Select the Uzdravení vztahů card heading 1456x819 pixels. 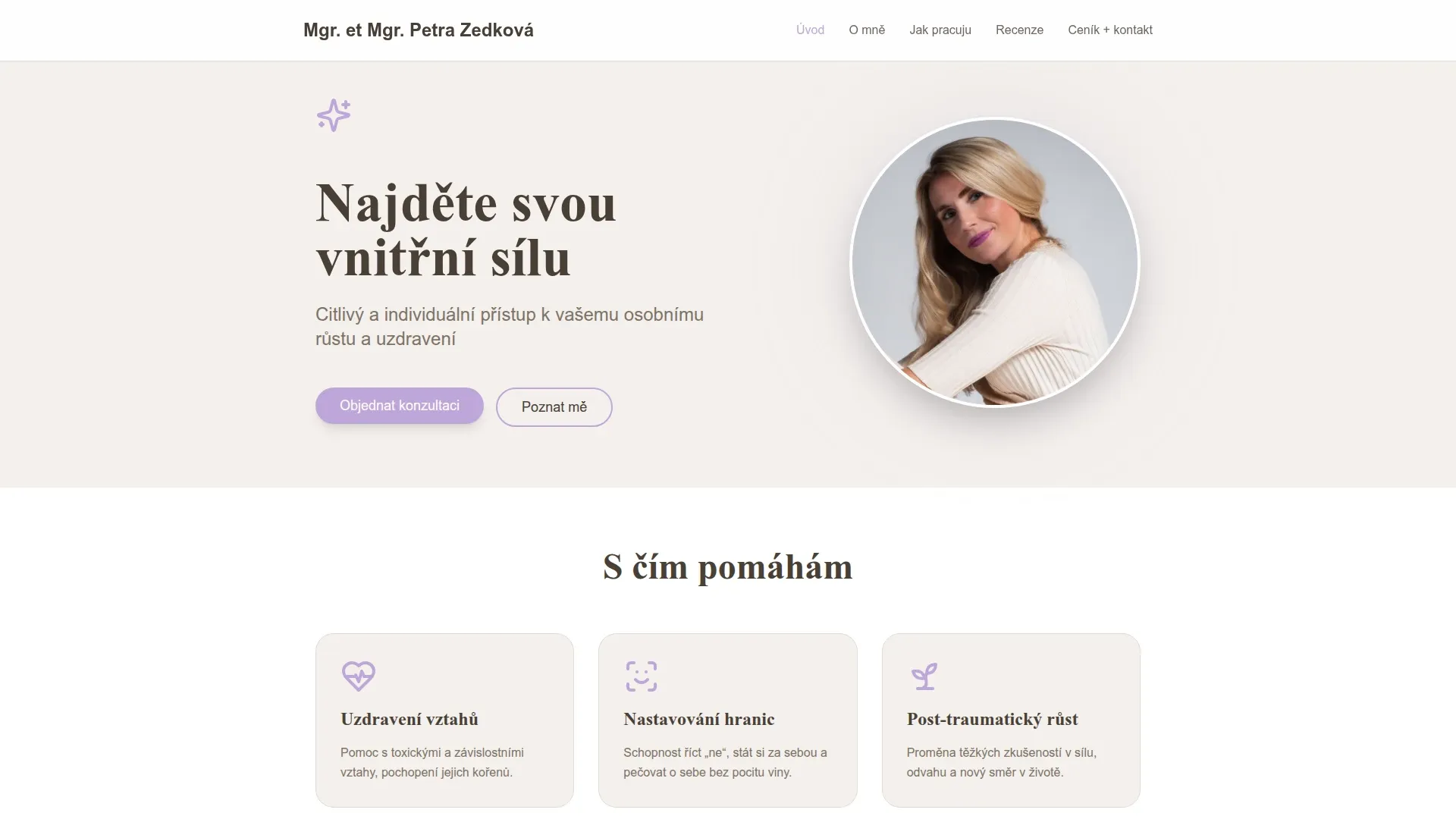(409, 719)
